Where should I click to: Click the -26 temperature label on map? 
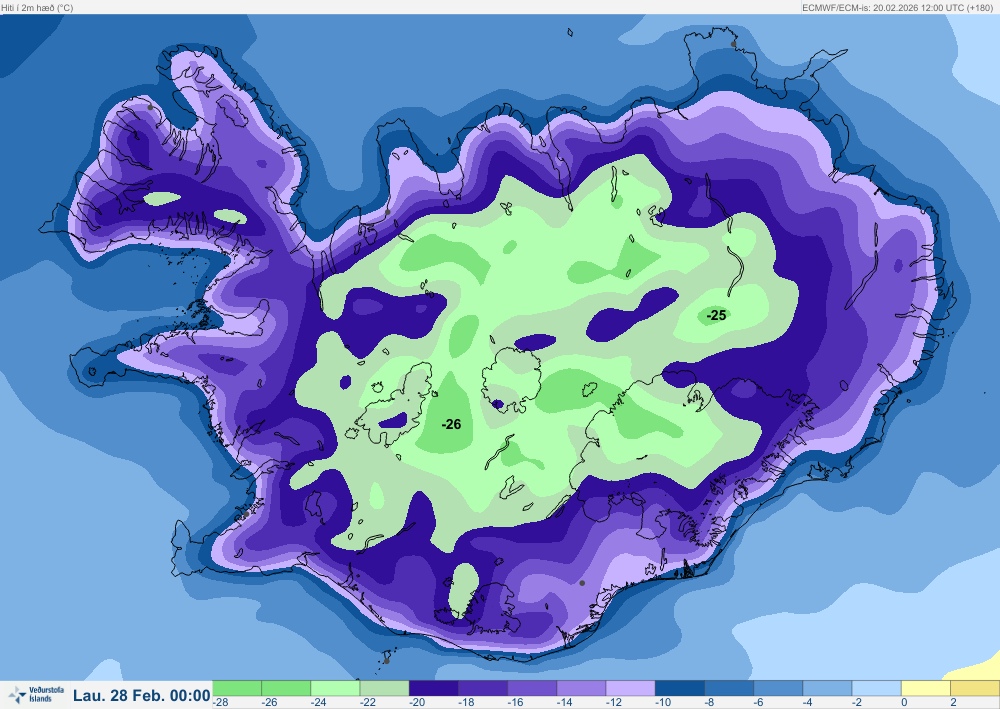452,424
